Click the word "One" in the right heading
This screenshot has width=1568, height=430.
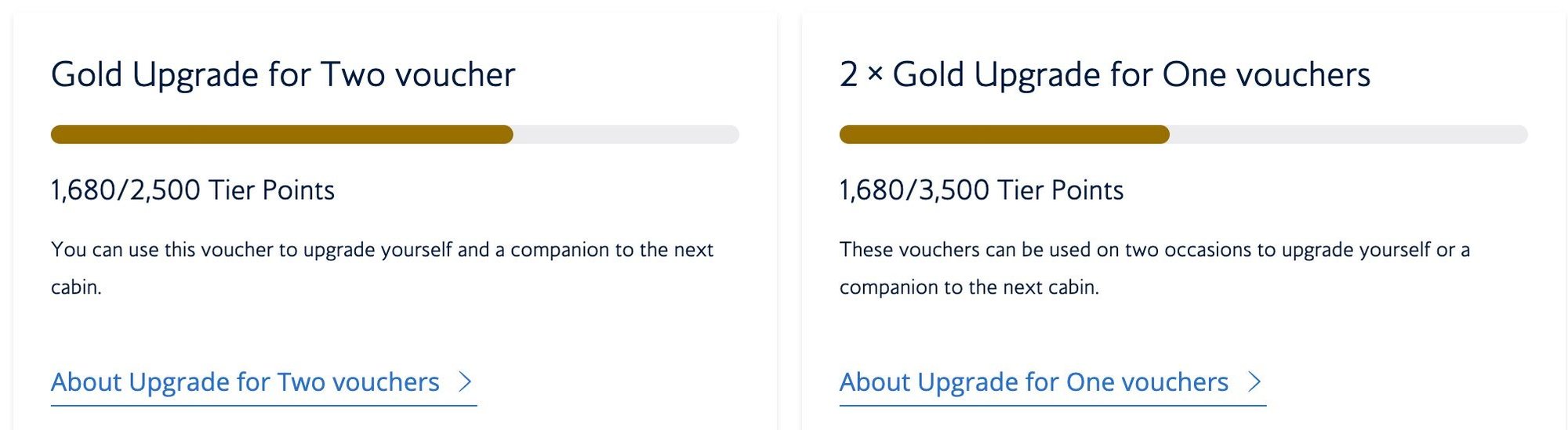point(1193,75)
